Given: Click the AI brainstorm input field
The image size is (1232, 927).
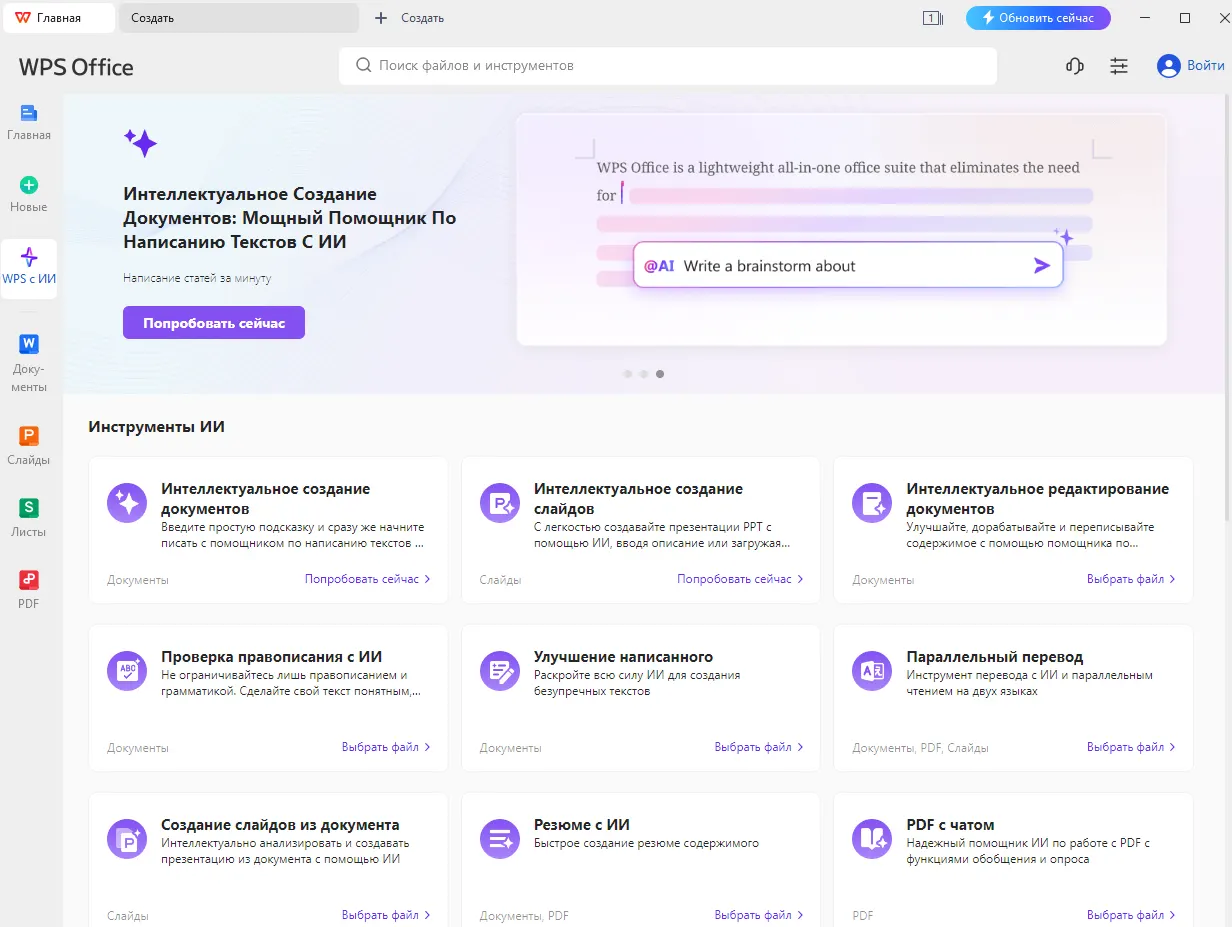Looking at the screenshot, I should click(x=847, y=264).
